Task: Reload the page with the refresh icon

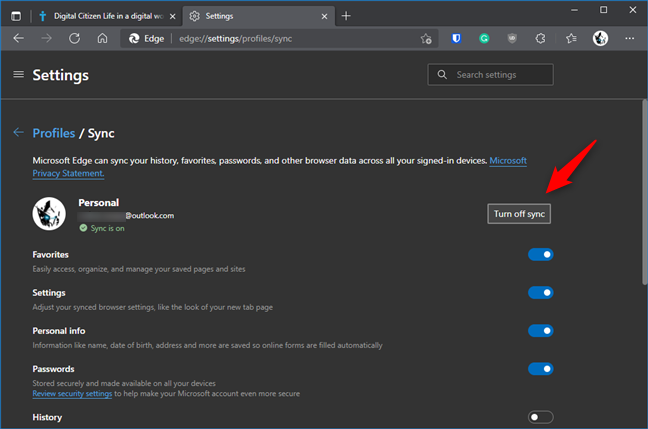Action: point(74,38)
